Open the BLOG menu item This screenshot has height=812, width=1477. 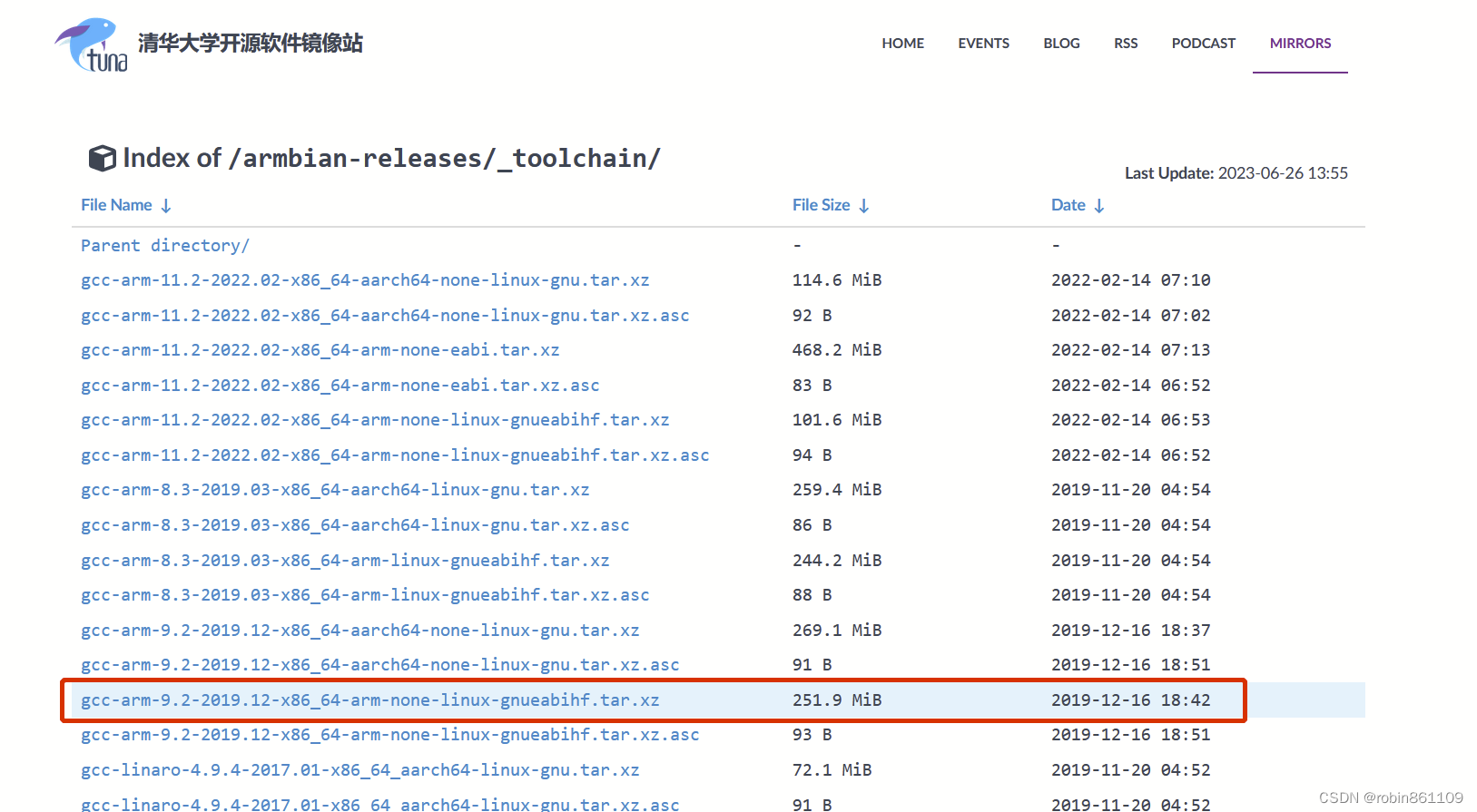point(1061,43)
